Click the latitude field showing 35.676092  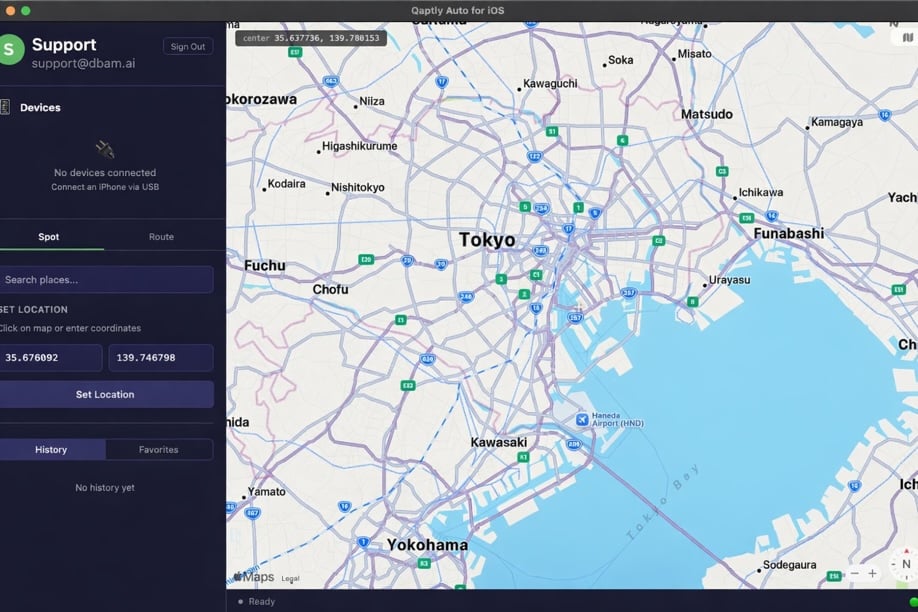[50, 357]
